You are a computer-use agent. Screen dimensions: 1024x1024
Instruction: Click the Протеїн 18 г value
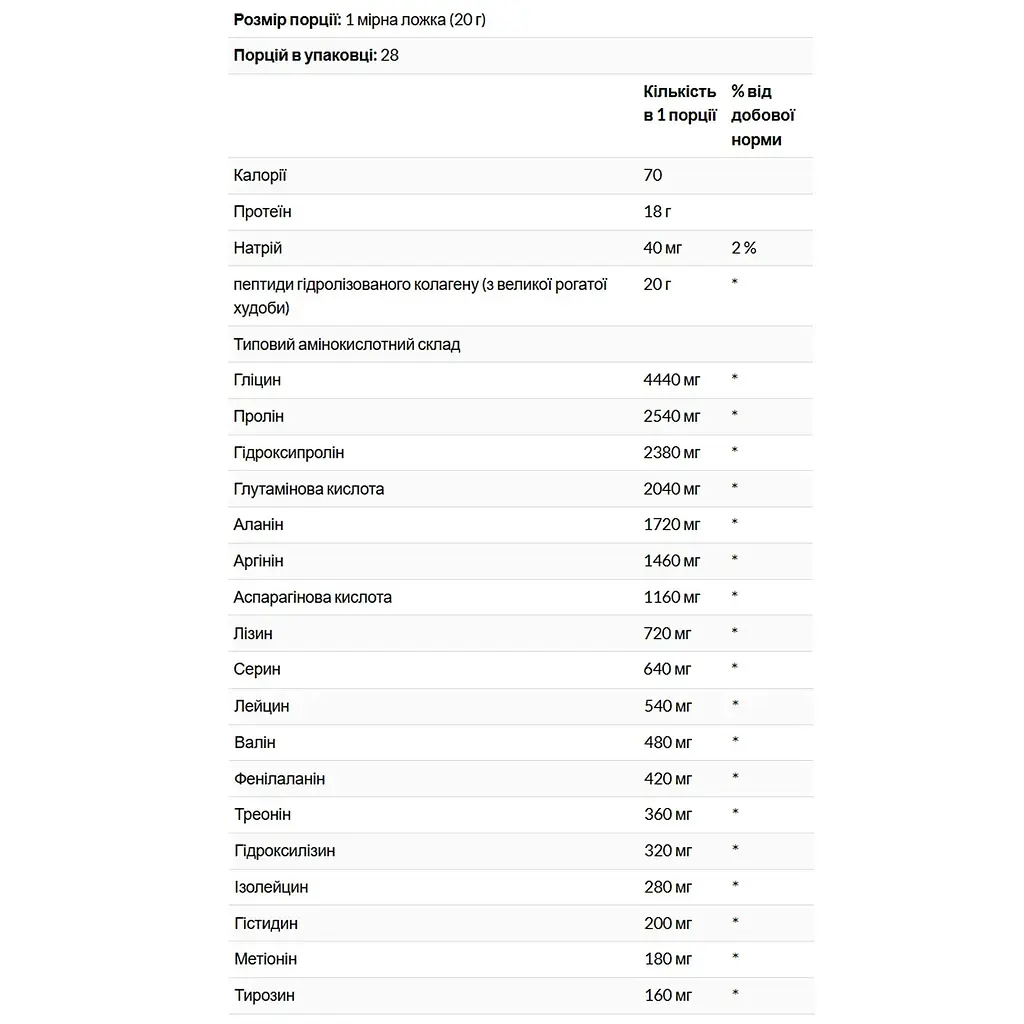click(657, 212)
